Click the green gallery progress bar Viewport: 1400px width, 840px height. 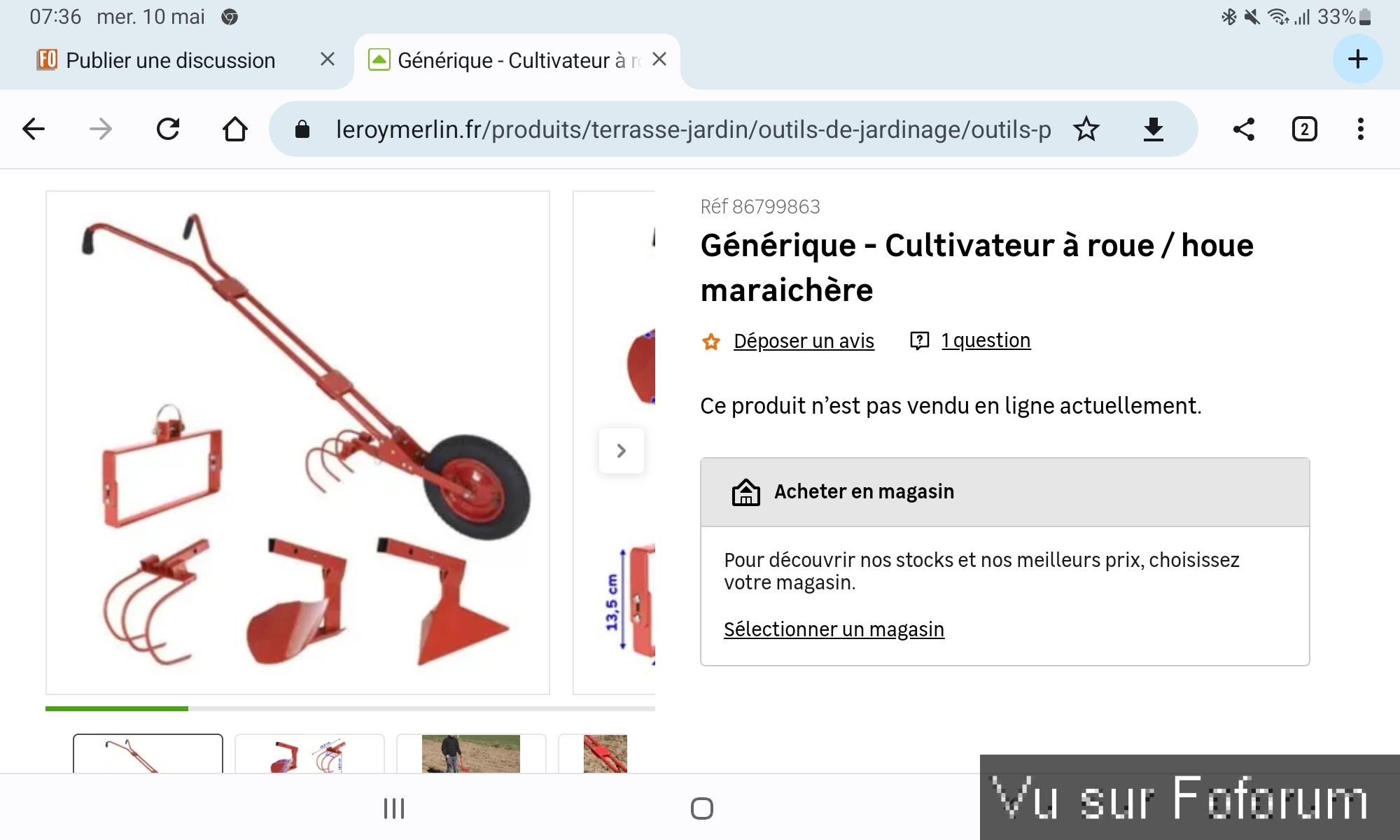click(x=117, y=708)
